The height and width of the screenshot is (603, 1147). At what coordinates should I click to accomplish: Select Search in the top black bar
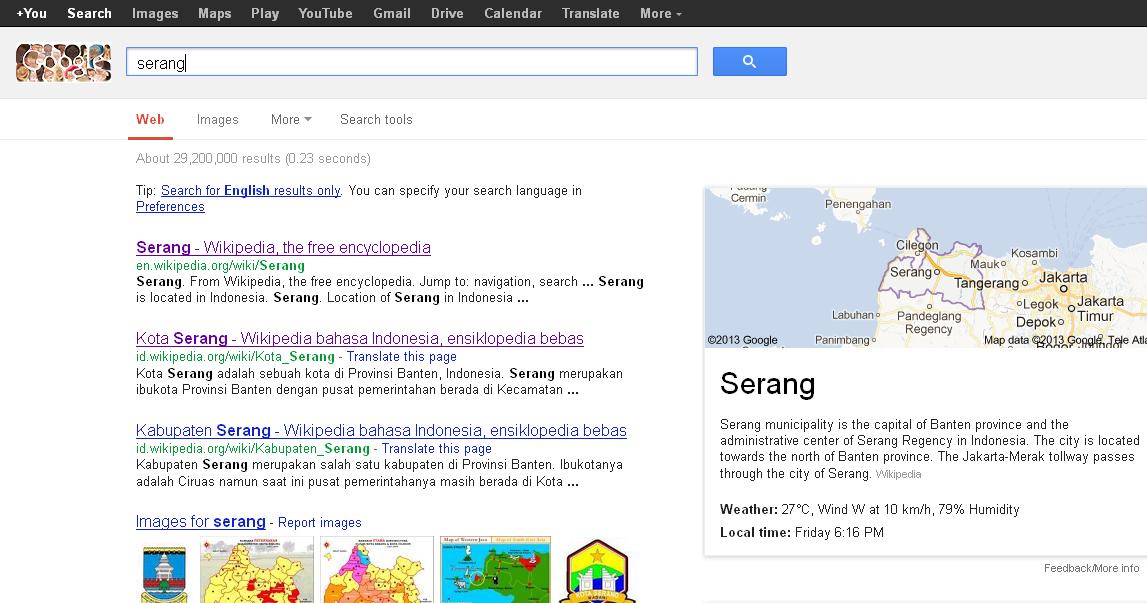89,13
